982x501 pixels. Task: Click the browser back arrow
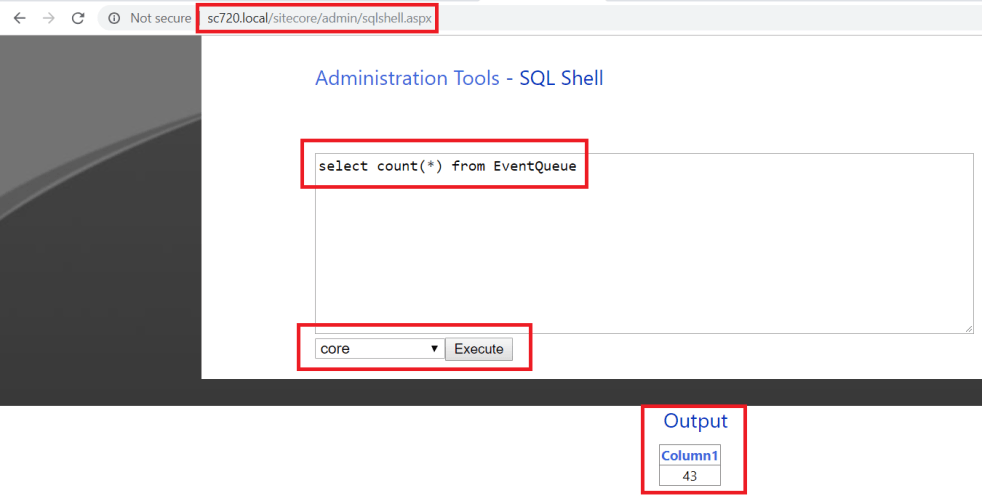[x=19, y=18]
